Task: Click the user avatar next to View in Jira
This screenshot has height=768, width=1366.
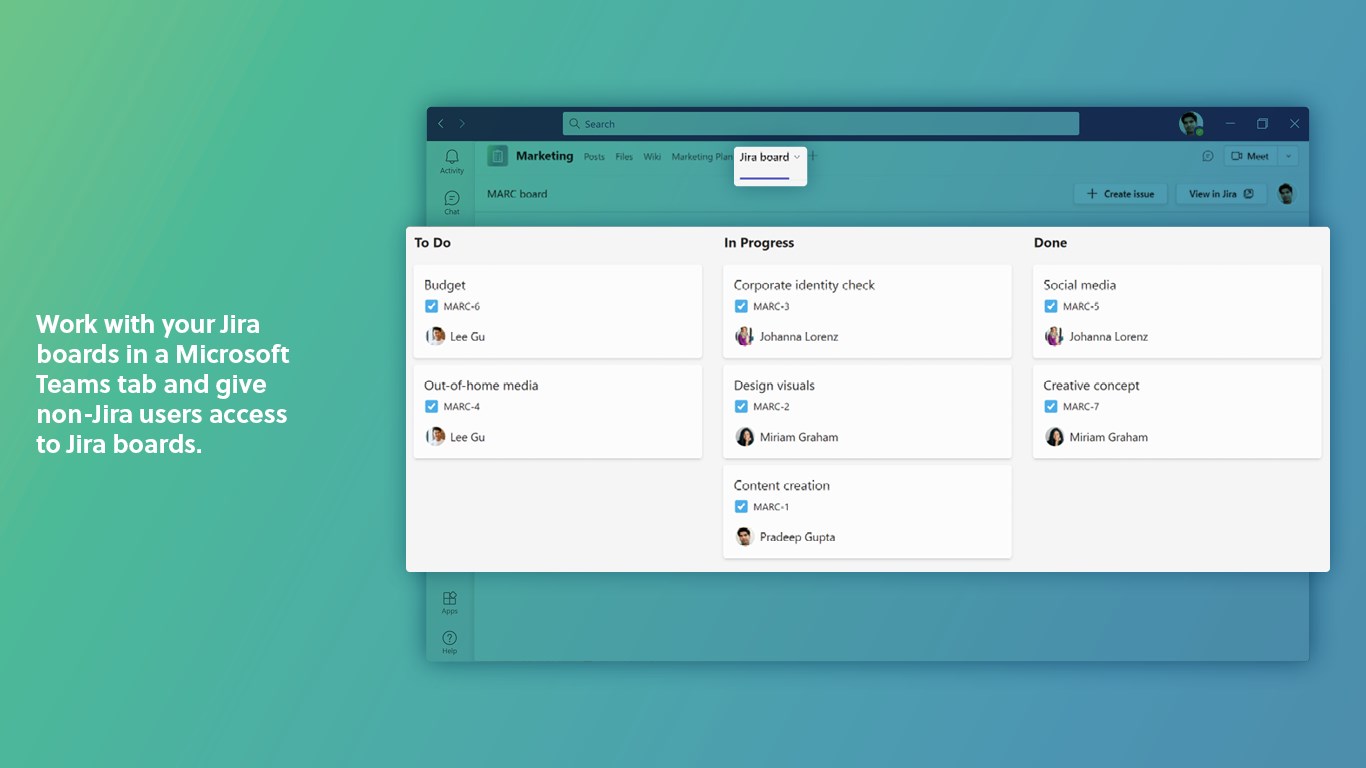Action: click(1286, 194)
